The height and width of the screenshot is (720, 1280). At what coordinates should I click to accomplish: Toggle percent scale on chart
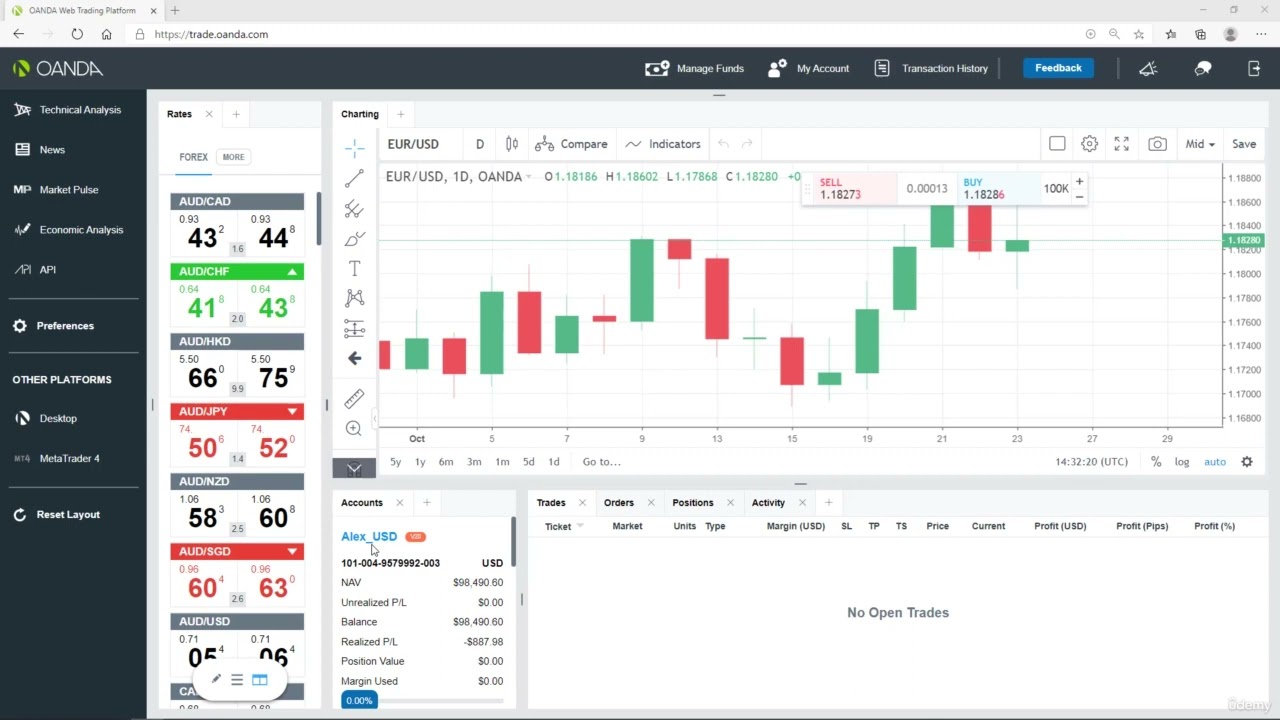tap(1156, 462)
